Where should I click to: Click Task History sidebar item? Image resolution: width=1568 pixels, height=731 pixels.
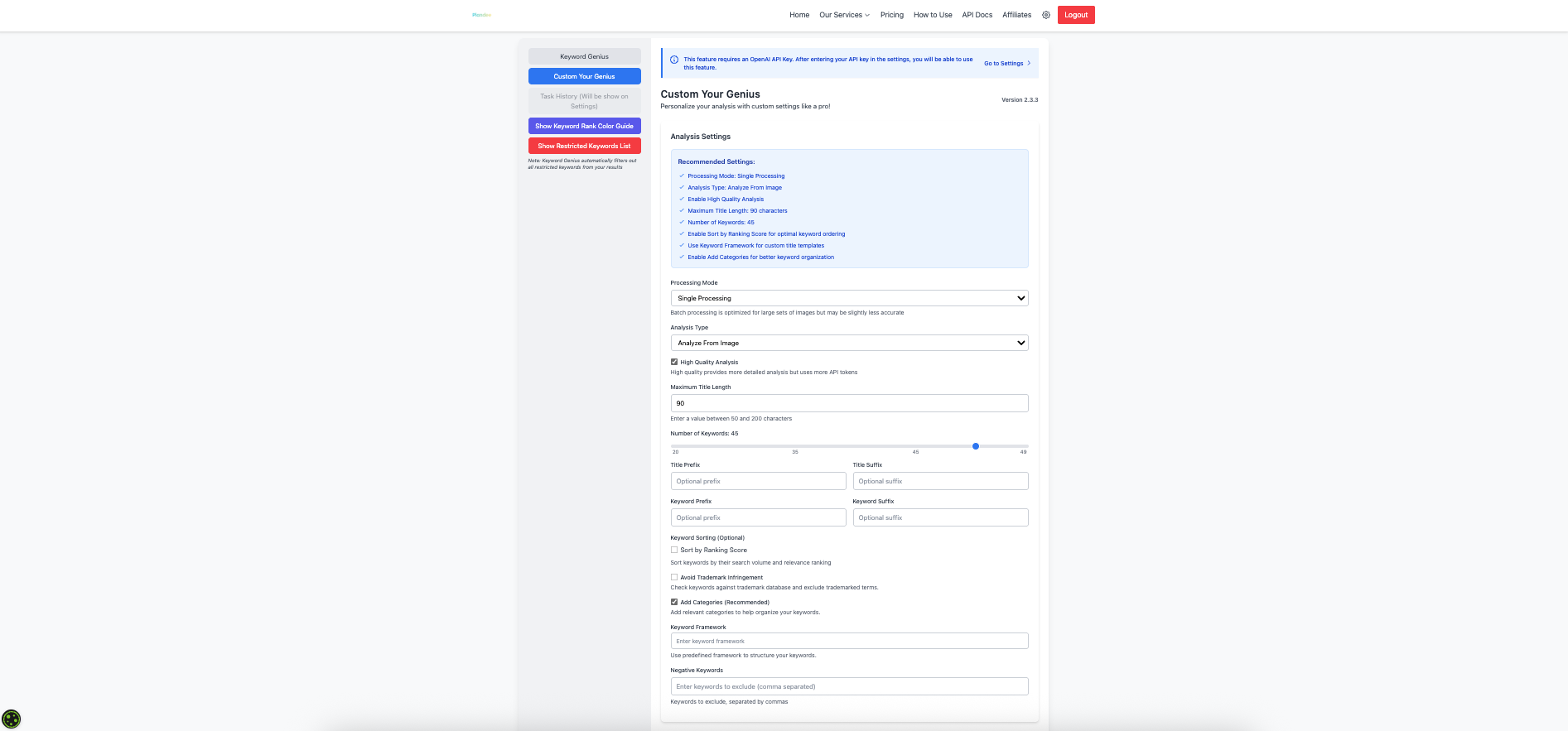[584, 101]
